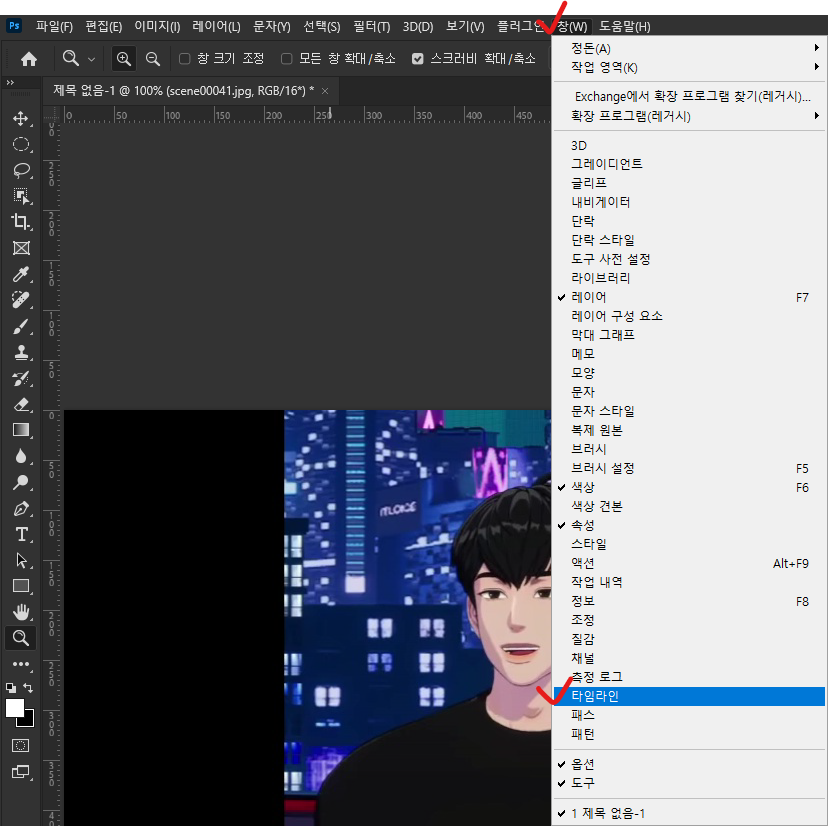Select the Pen tool
The width and height of the screenshot is (828, 826).
pos(21,508)
